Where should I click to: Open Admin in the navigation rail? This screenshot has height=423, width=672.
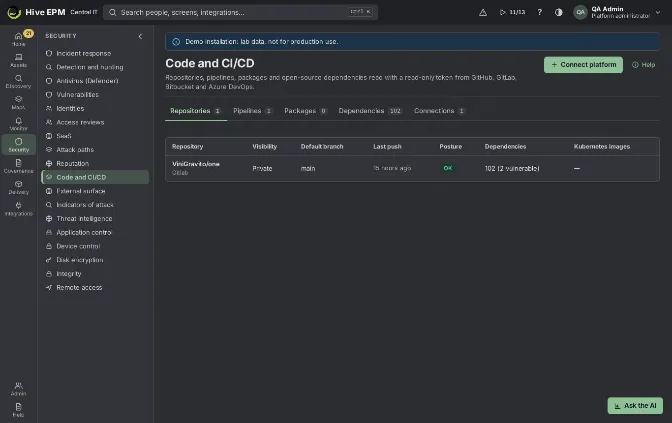[18, 389]
